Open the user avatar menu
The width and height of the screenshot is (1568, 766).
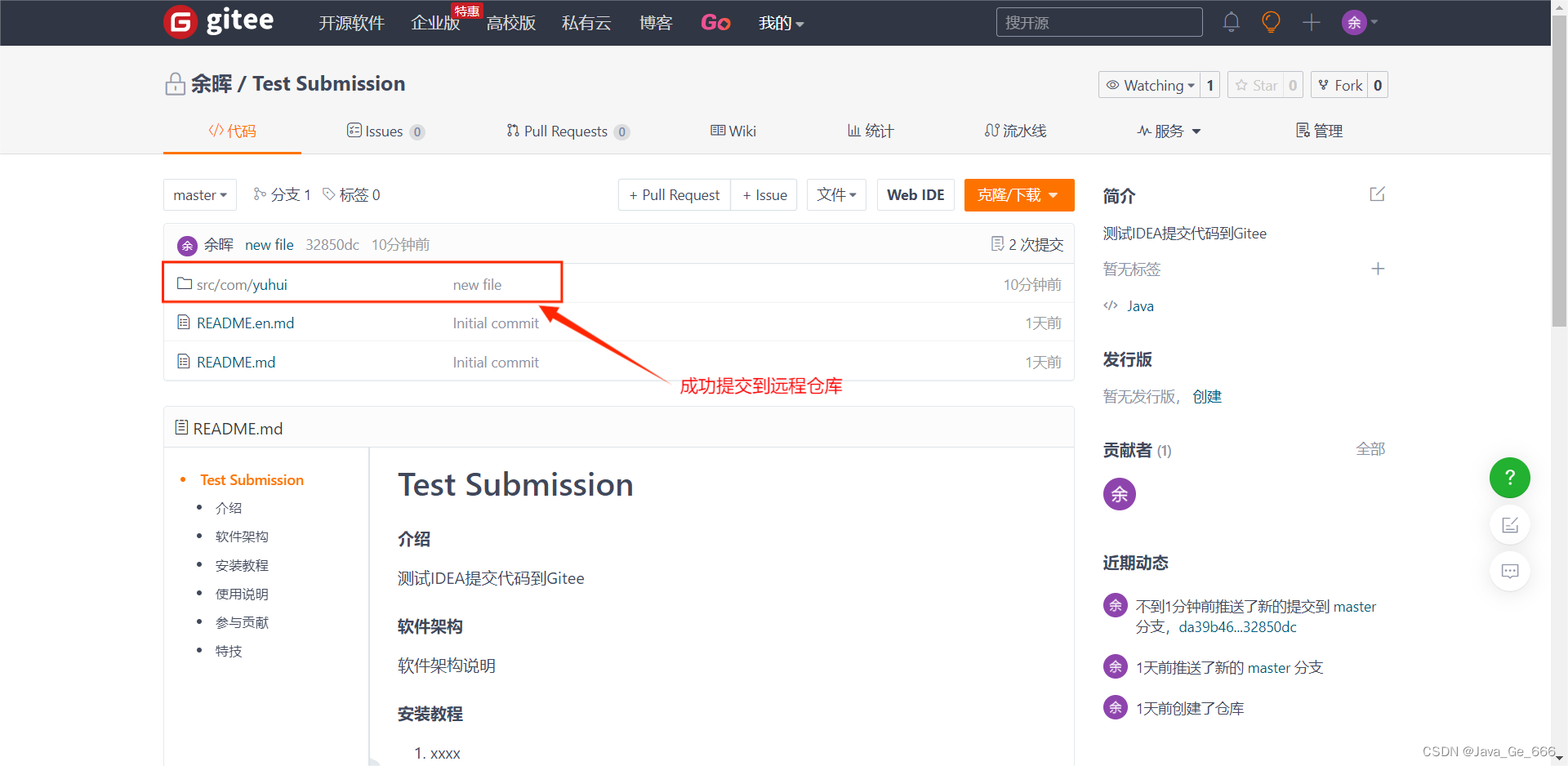[1360, 22]
